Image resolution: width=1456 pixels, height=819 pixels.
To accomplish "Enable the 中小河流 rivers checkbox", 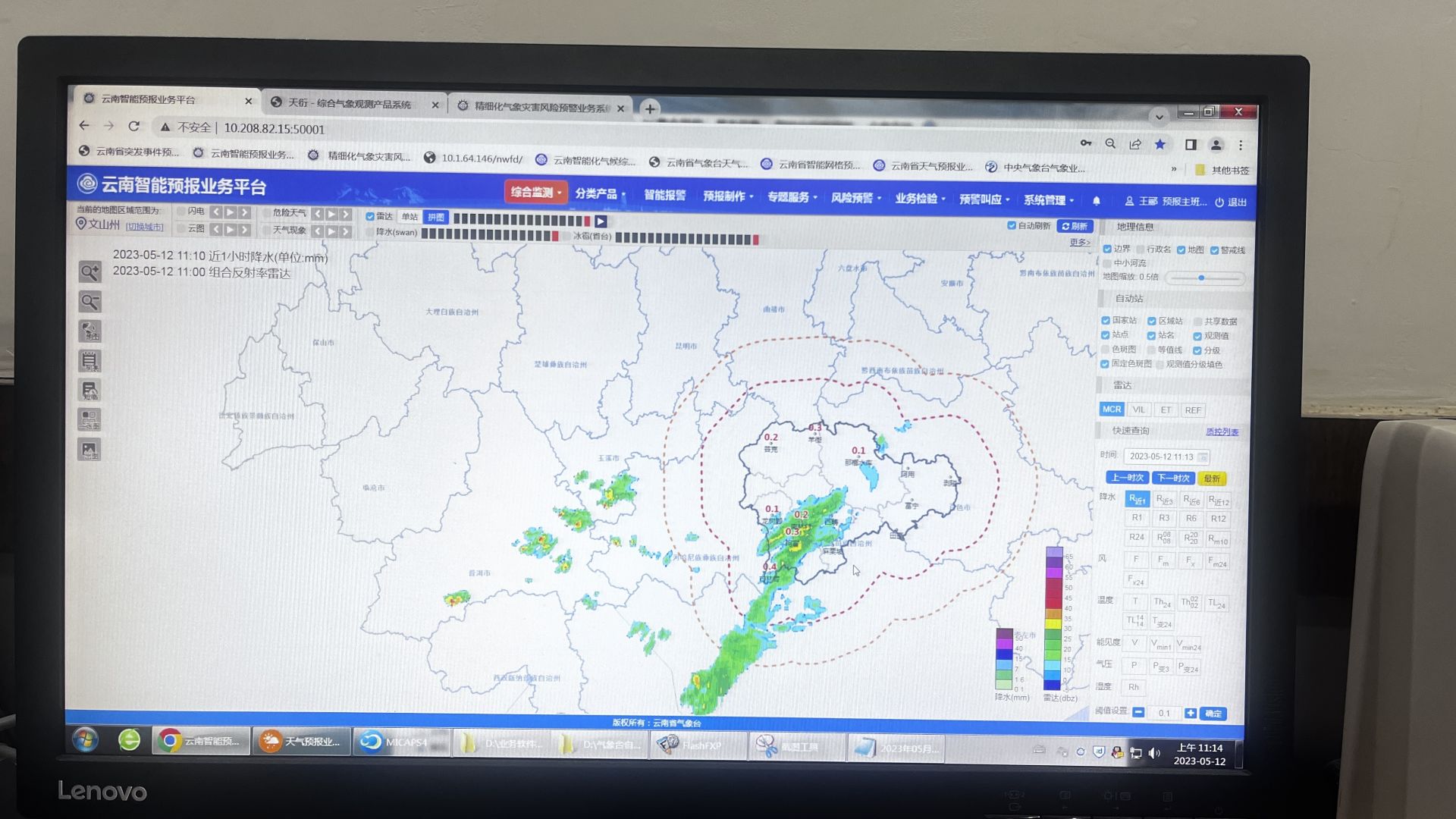I will [1107, 263].
